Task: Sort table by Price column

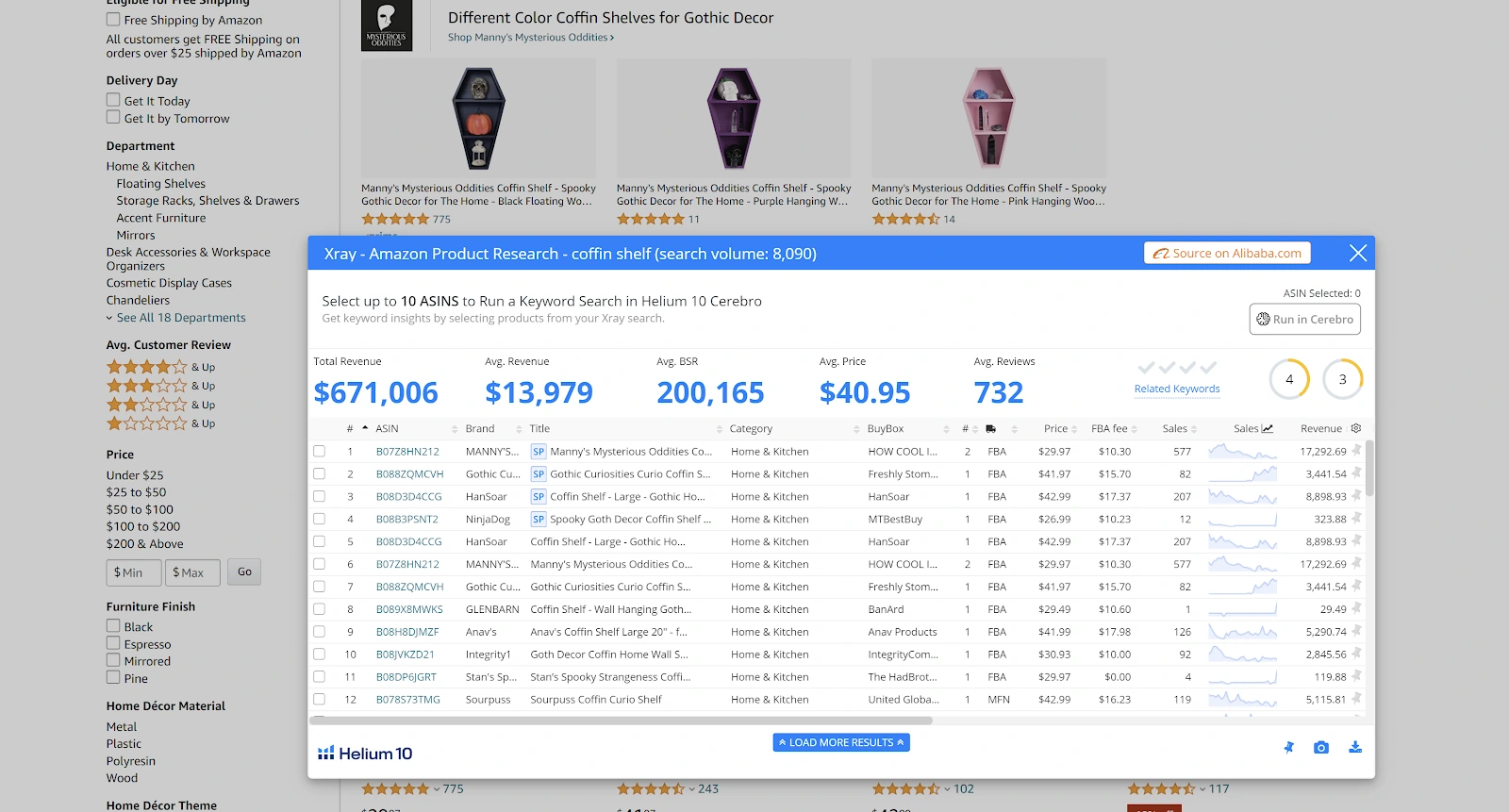Action: point(1056,429)
